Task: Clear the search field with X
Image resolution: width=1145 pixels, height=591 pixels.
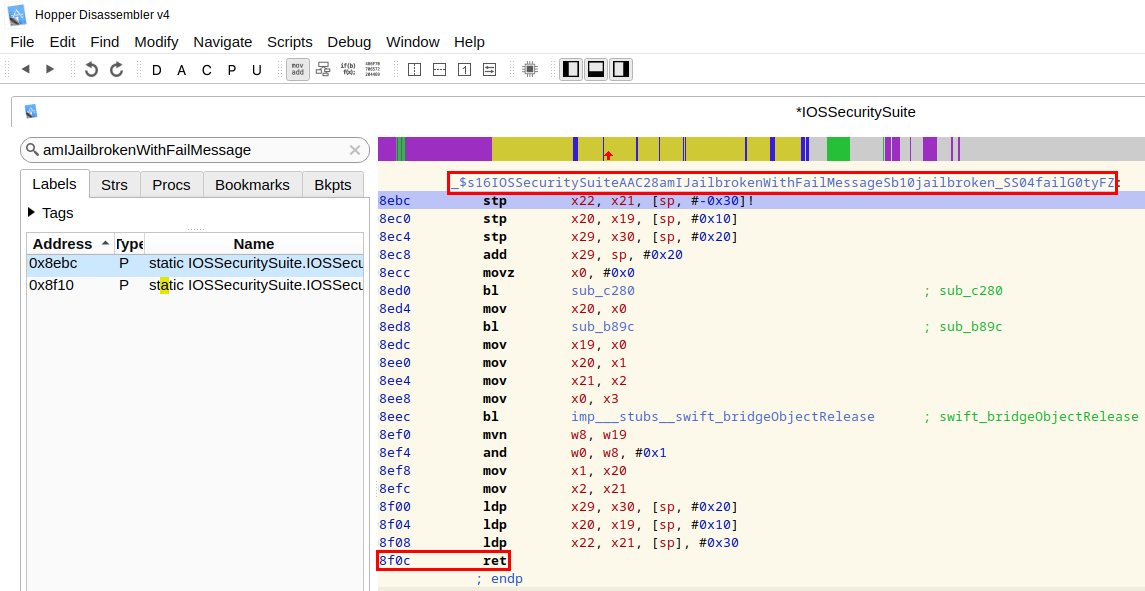Action: click(355, 150)
